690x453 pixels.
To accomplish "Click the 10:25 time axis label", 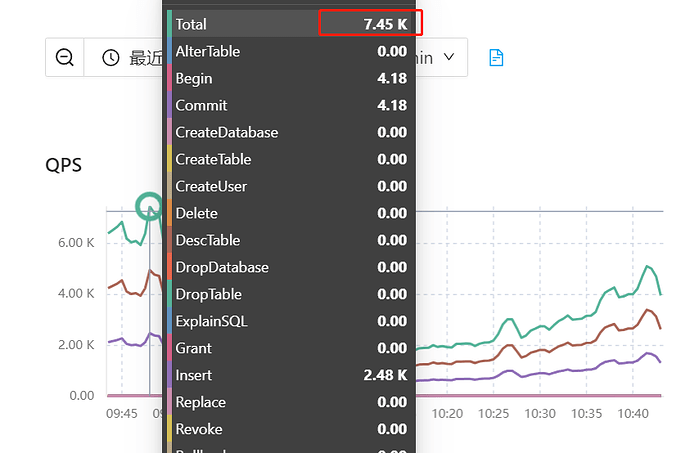I will pos(493,413).
